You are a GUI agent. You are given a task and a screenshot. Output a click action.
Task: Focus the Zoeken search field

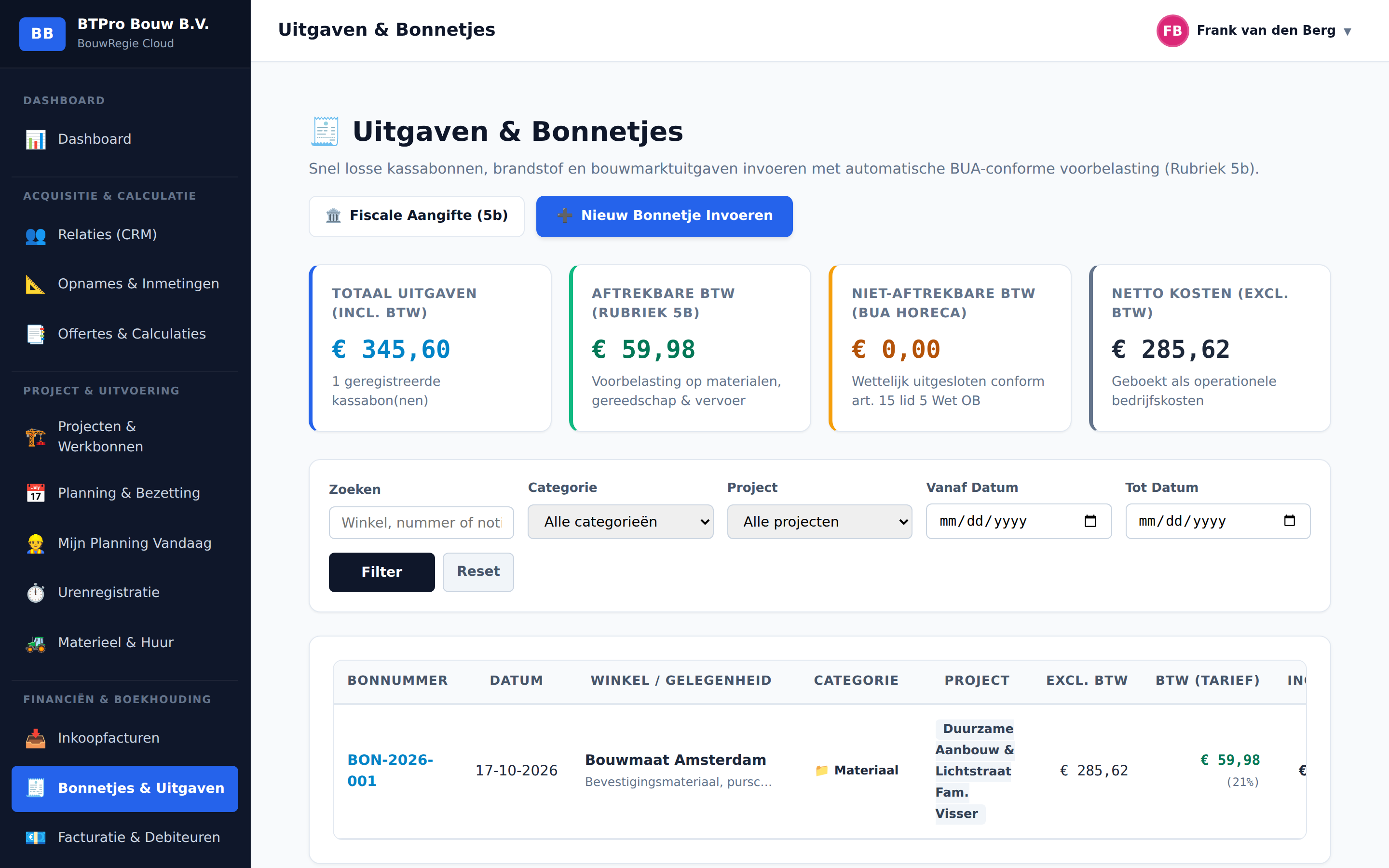click(x=421, y=522)
